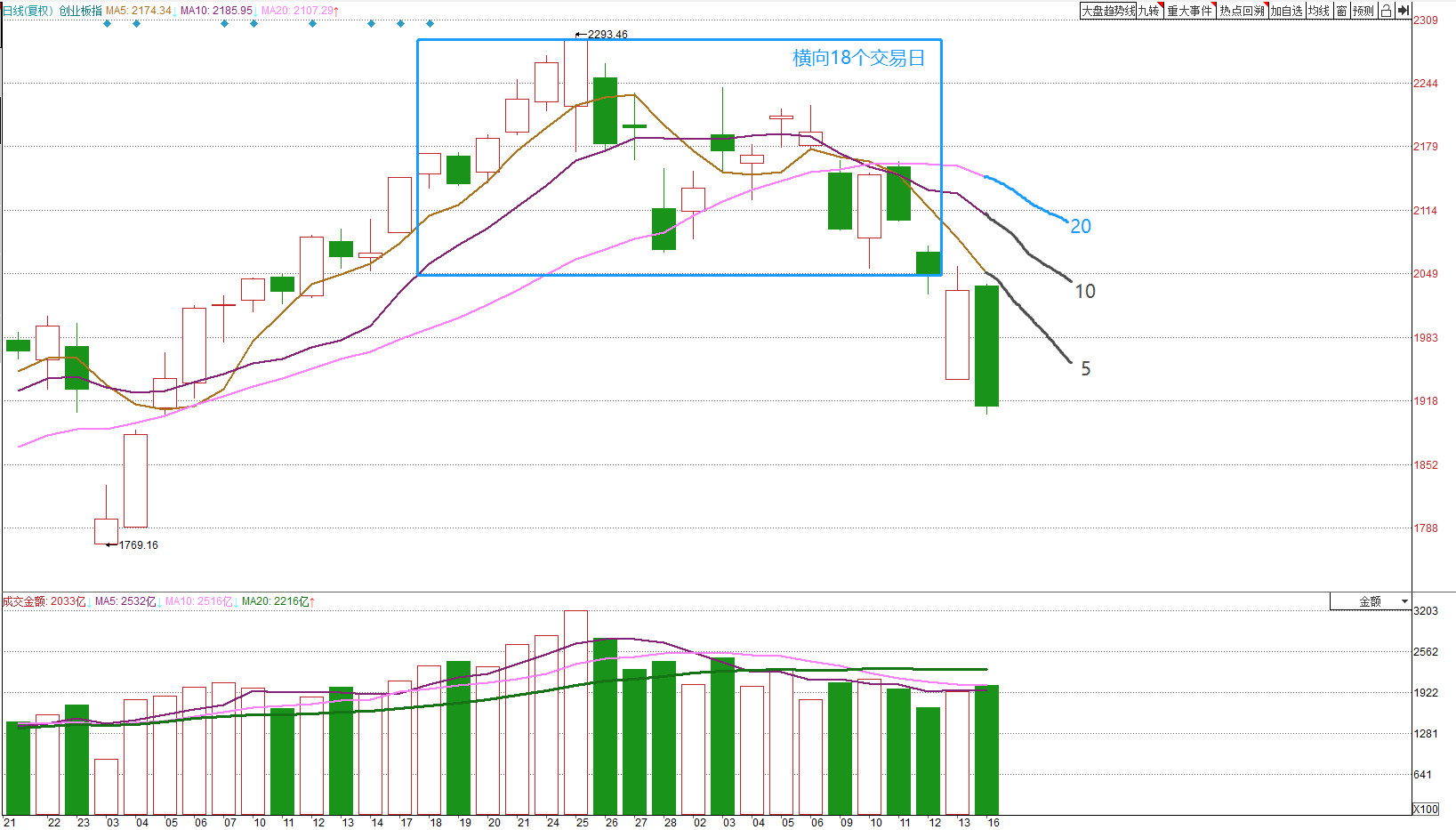Screen dimensions: 1456x830
Task: Open the 金额 dropdown in volume panel
Action: click(1371, 601)
